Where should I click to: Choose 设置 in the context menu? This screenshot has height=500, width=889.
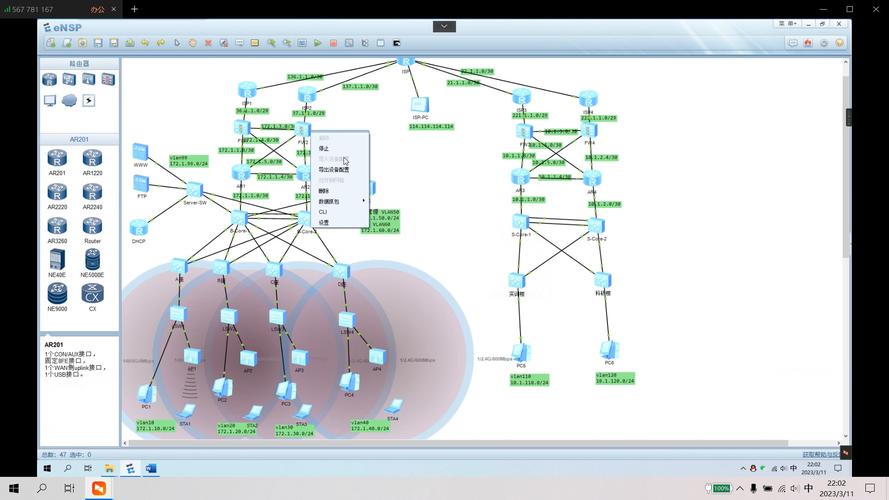(x=324, y=223)
